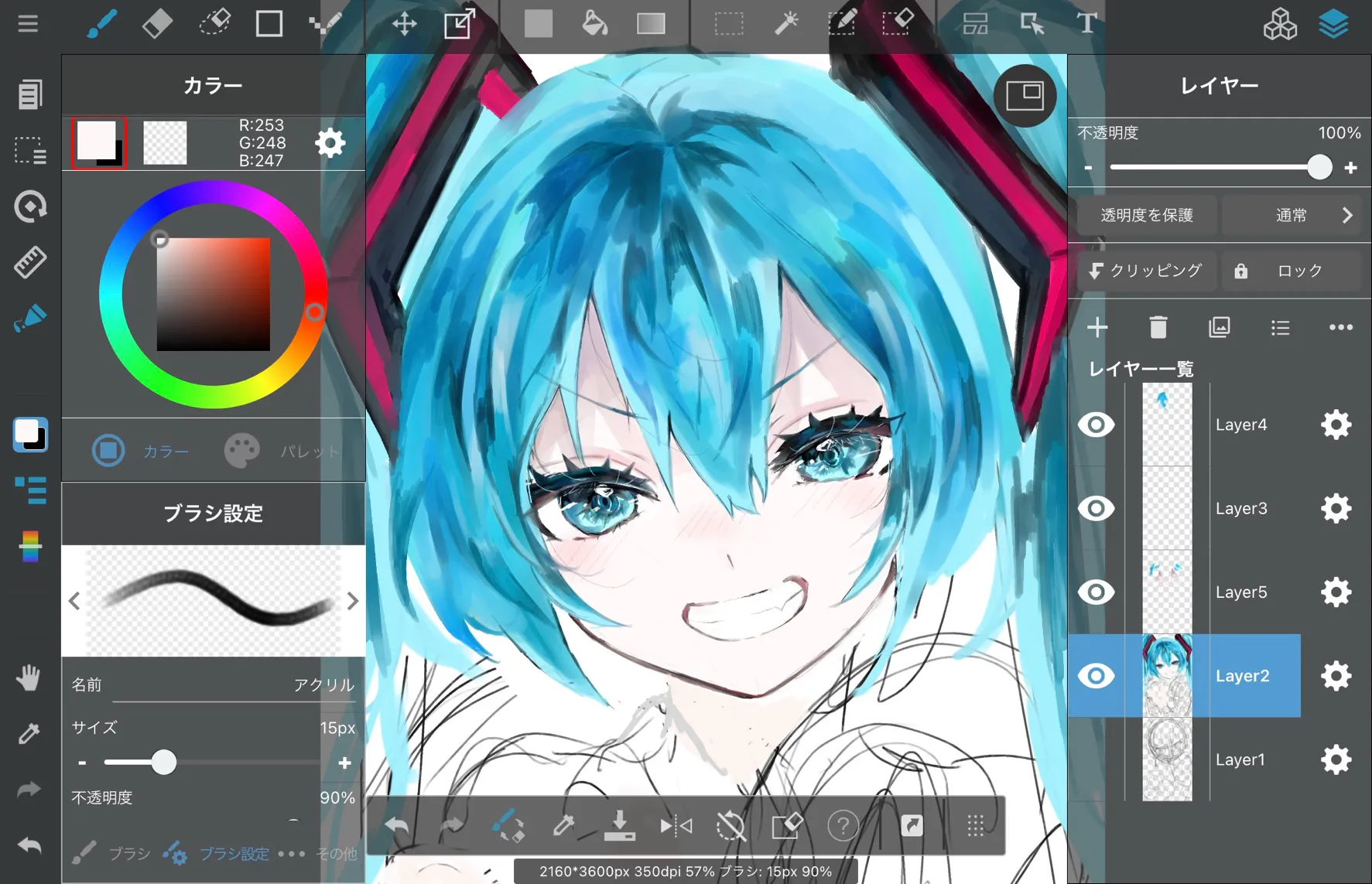Screen dimensions: 1372x884
Task: Open the materials cube panel
Action: coord(1280,24)
